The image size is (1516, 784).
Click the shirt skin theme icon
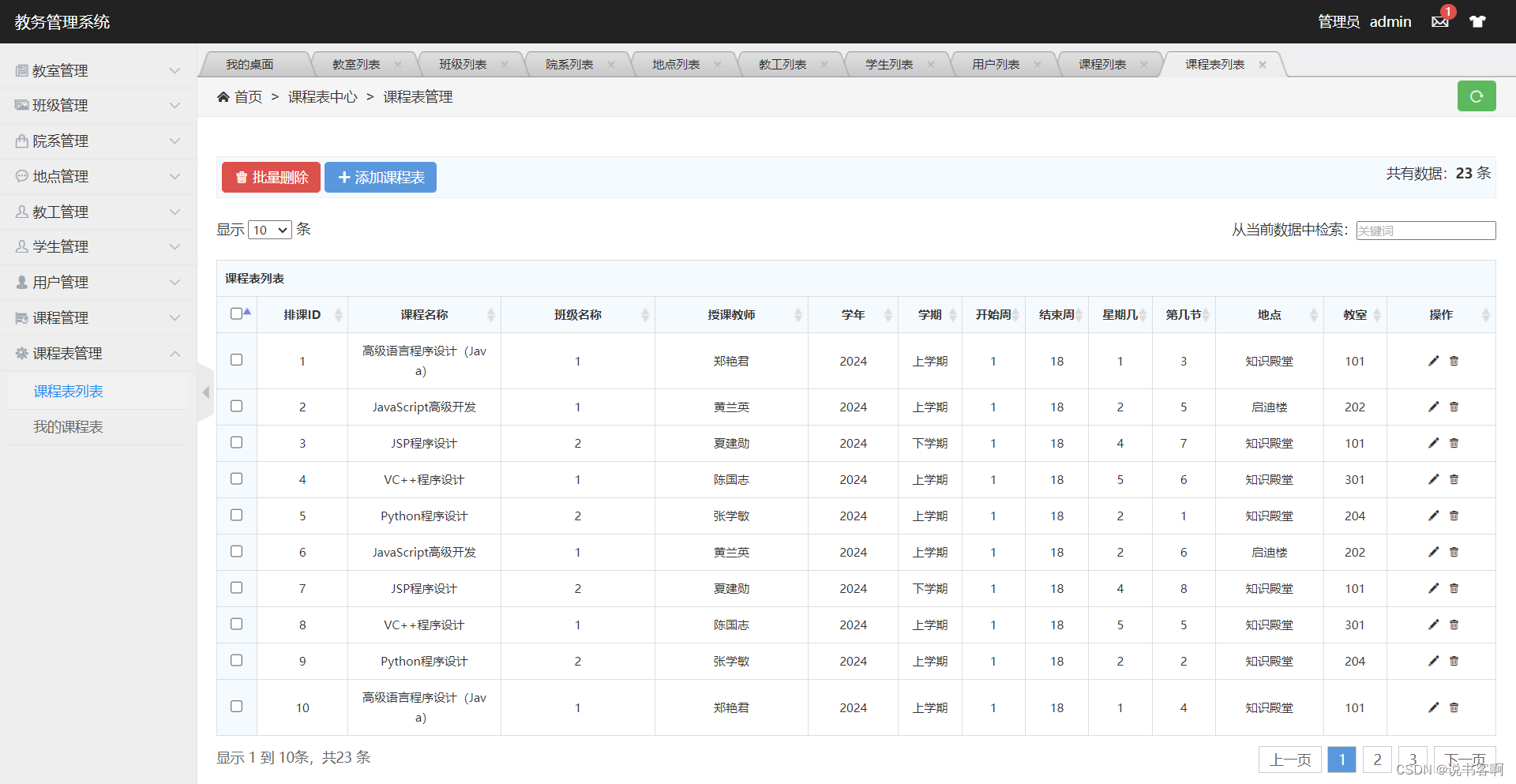tap(1477, 21)
